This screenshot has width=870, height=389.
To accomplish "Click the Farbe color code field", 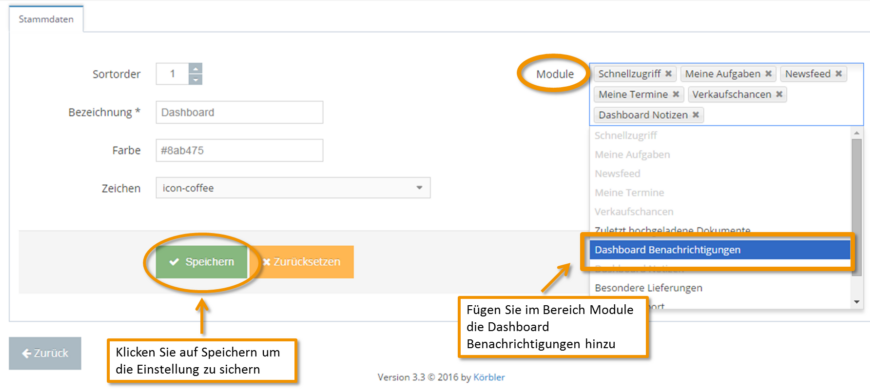I will tap(240, 150).
